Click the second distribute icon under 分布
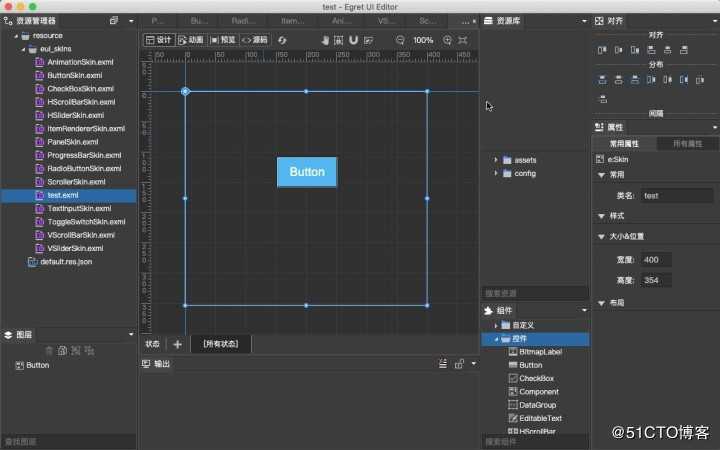 click(619, 80)
